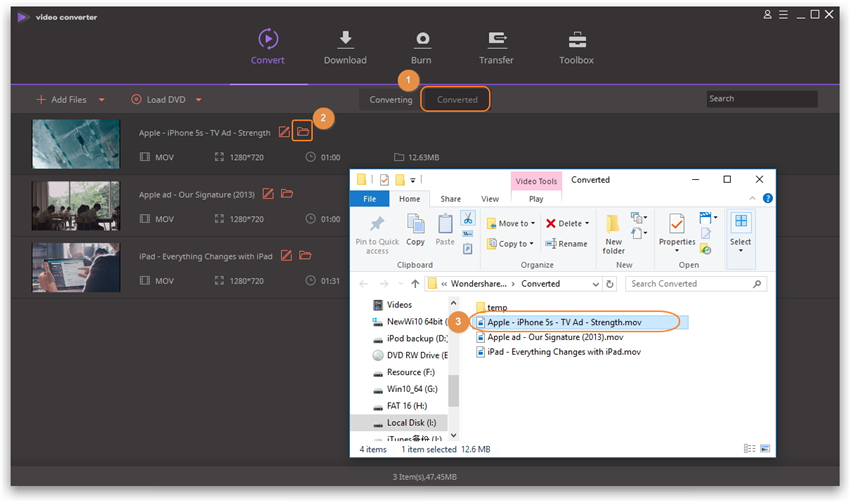Screen dimensions: 850x502
Task: Edit the Everything Changes with iPad name
Action: [286, 255]
